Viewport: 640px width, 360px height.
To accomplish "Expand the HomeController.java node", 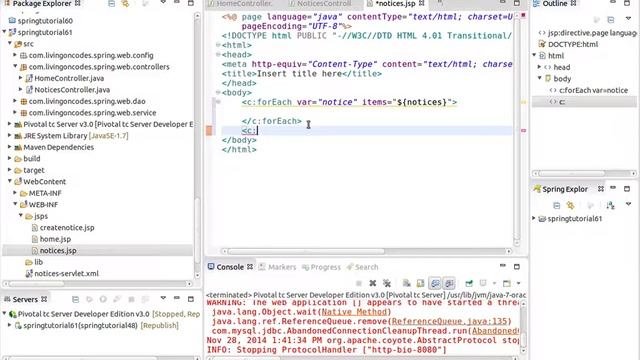I will [x=21, y=78].
